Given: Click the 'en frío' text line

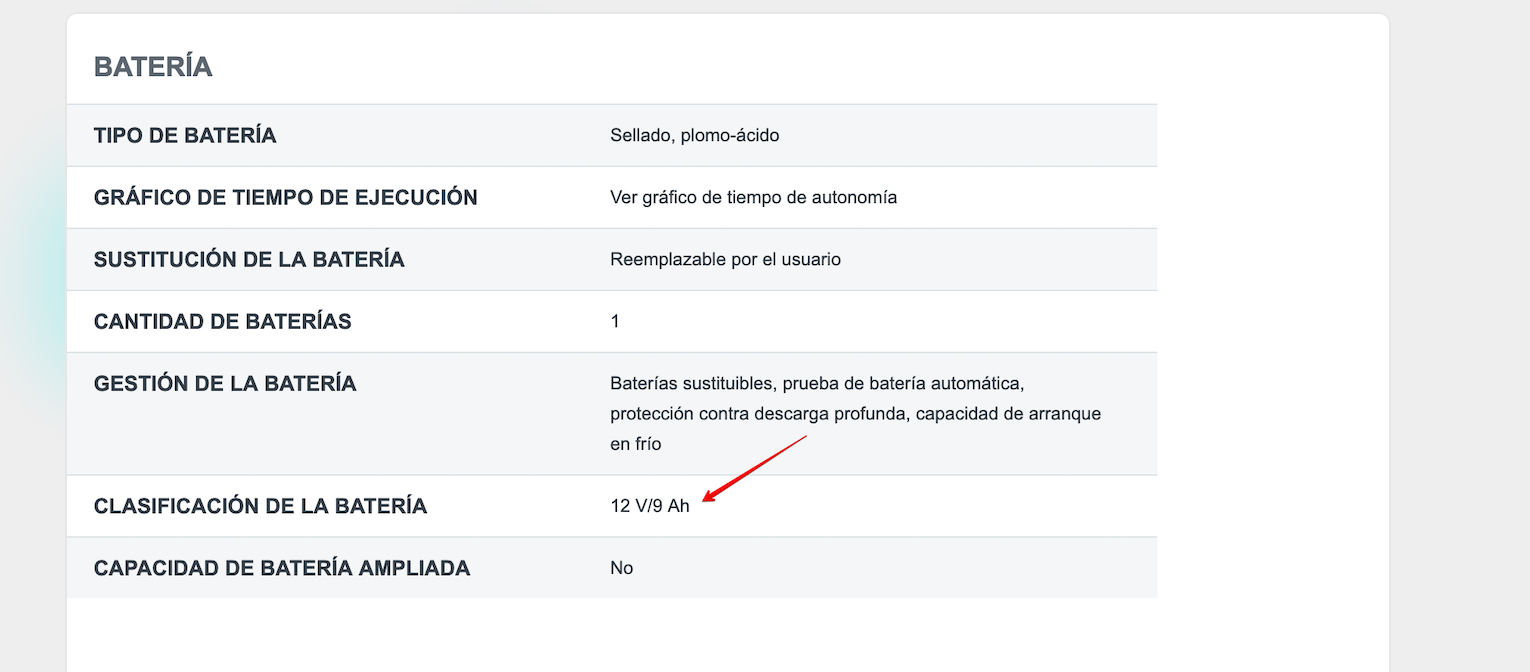Looking at the screenshot, I should click(635, 444).
